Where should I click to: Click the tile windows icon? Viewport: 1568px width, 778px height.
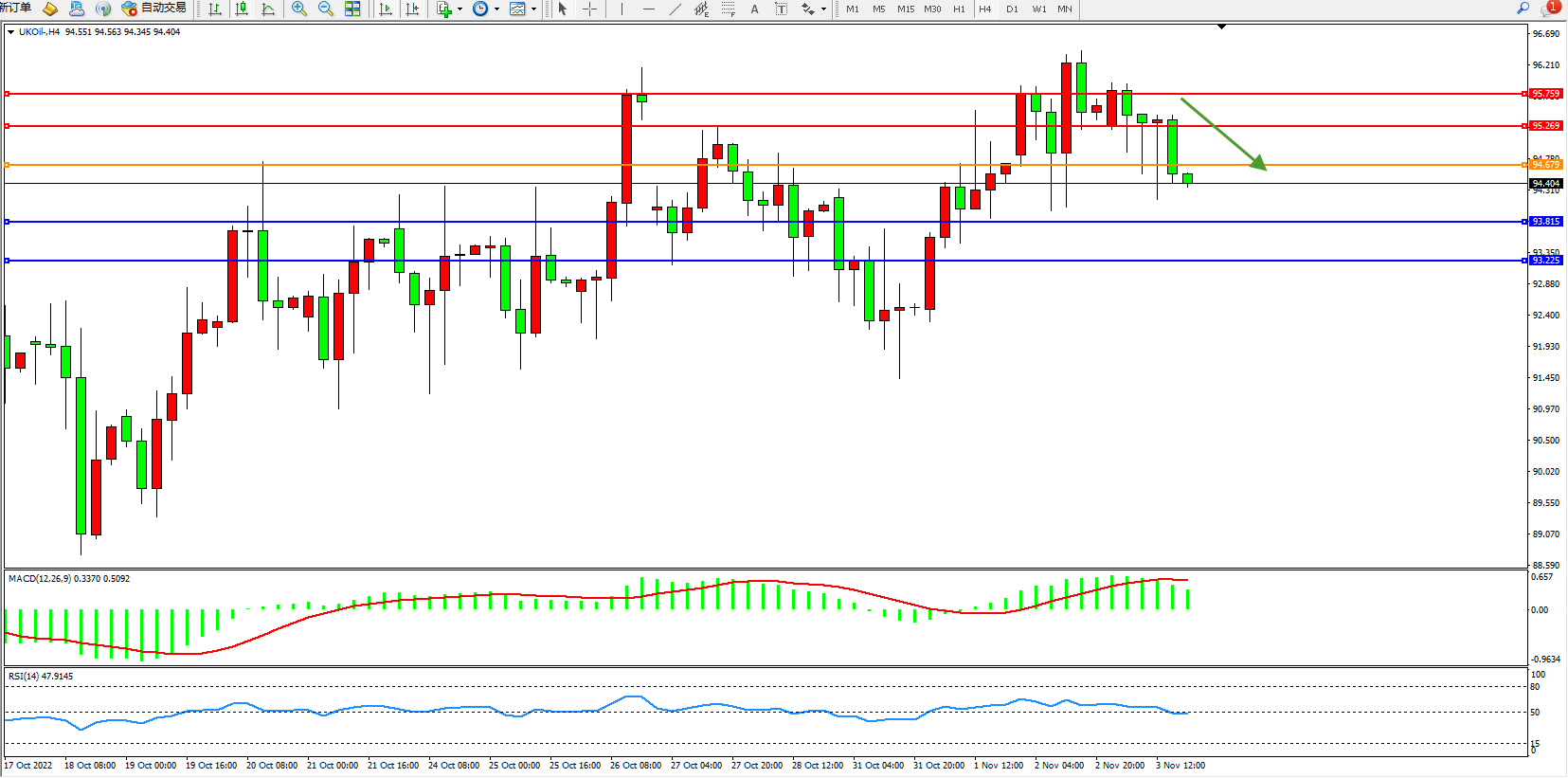352,9
